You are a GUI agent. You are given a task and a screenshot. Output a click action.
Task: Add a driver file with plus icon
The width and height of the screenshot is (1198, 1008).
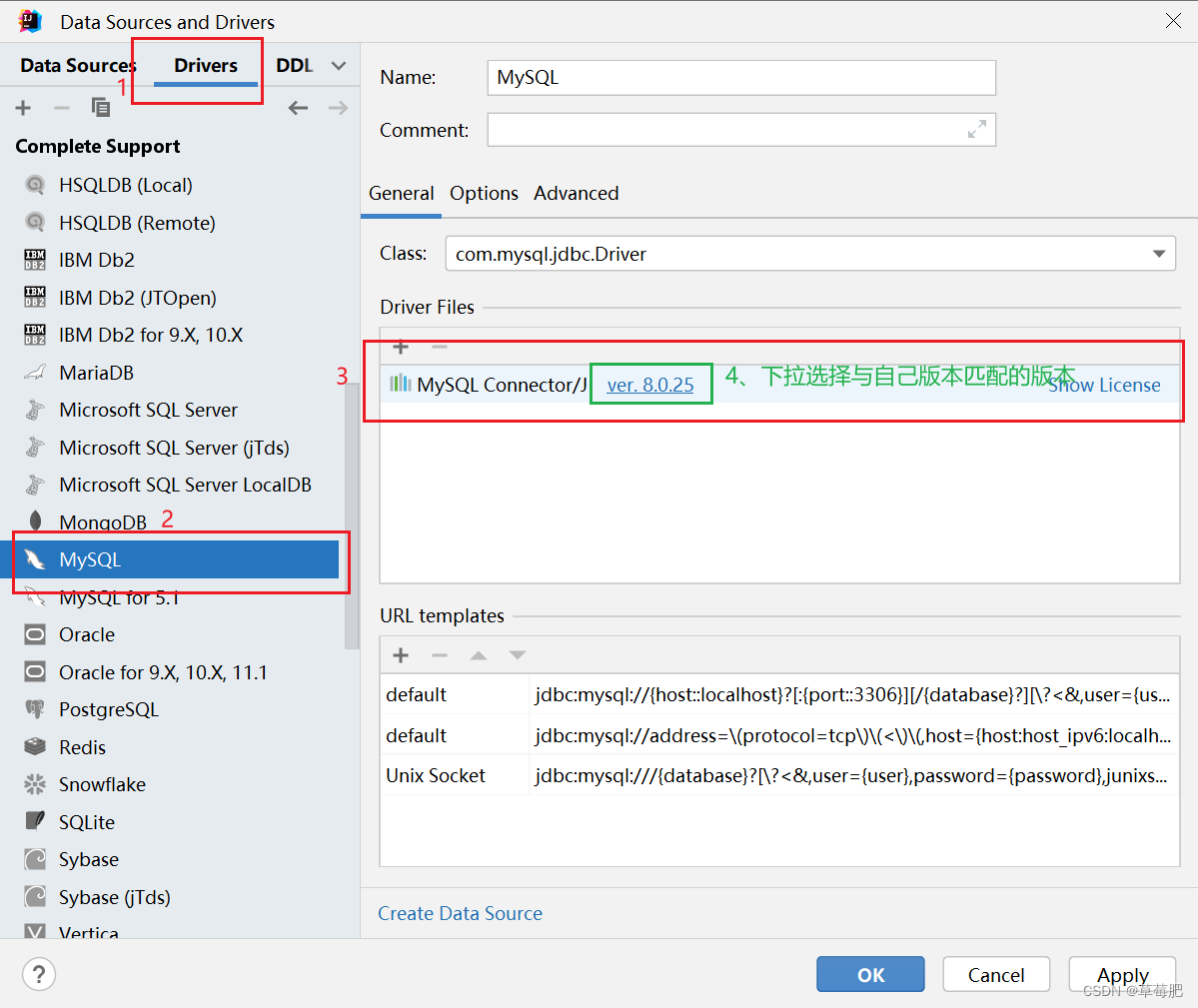coord(401,348)
